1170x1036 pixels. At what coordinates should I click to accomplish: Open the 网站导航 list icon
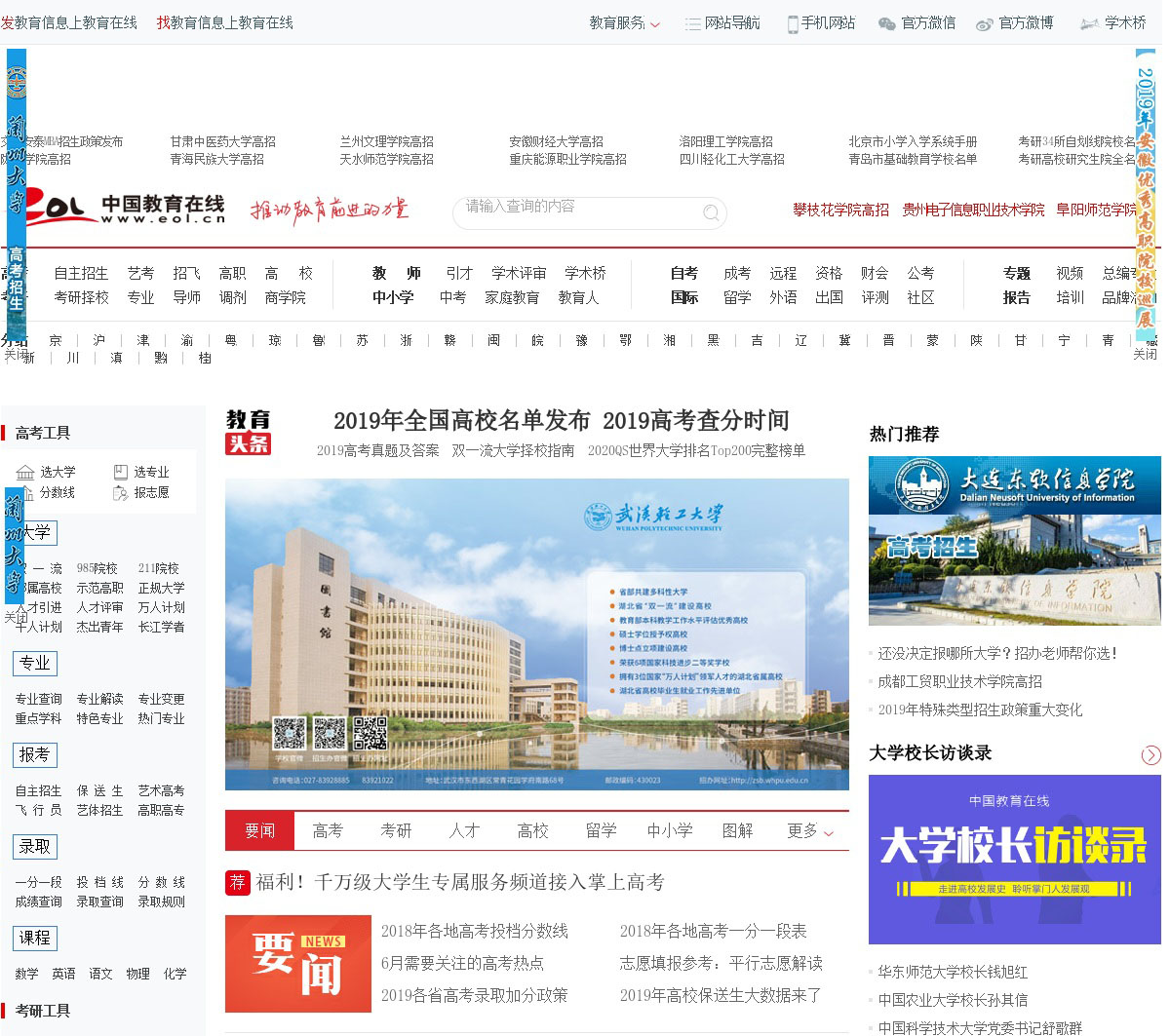pyautogui.click(x=692, y=23)
